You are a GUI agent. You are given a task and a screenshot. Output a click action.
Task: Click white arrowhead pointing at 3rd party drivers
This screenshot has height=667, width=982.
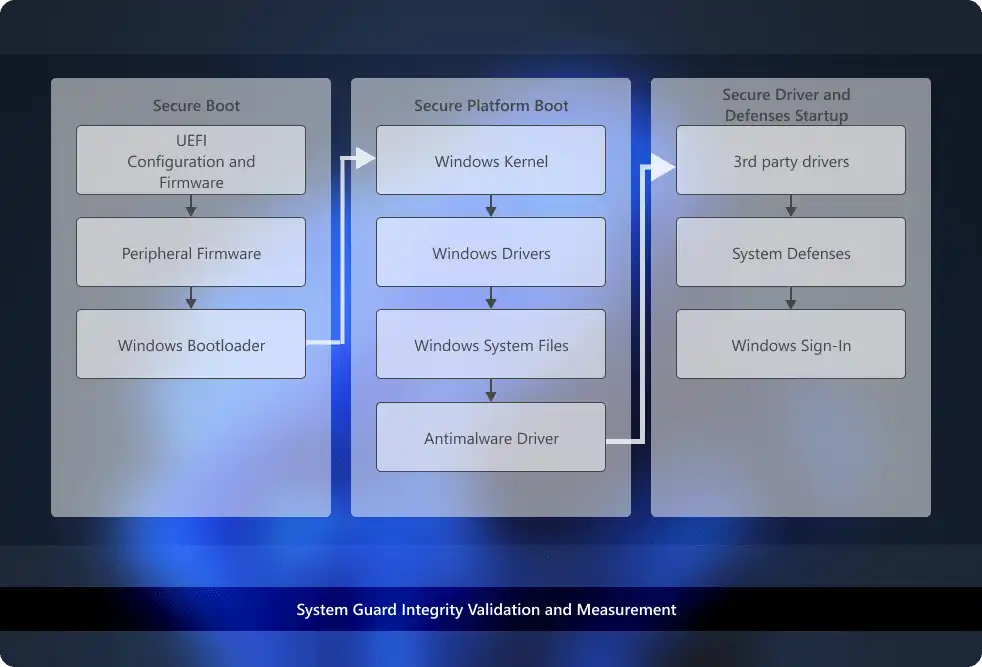(664, 166)
